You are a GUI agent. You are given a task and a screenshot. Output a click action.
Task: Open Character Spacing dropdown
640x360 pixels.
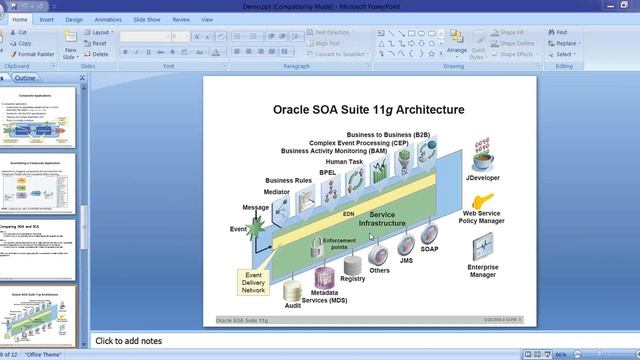coord(185,52)
